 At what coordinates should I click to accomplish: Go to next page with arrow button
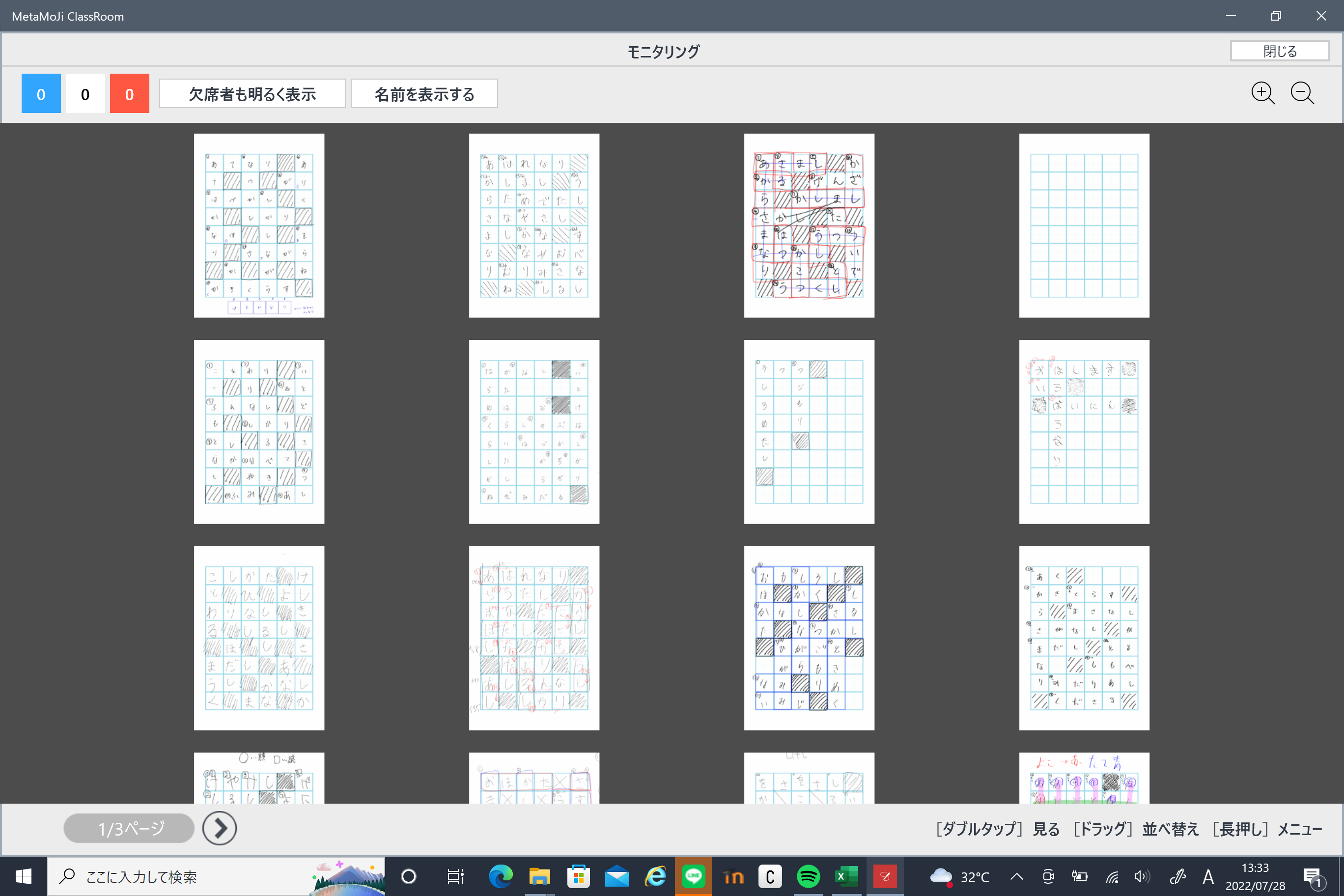[x=220, y=828]
